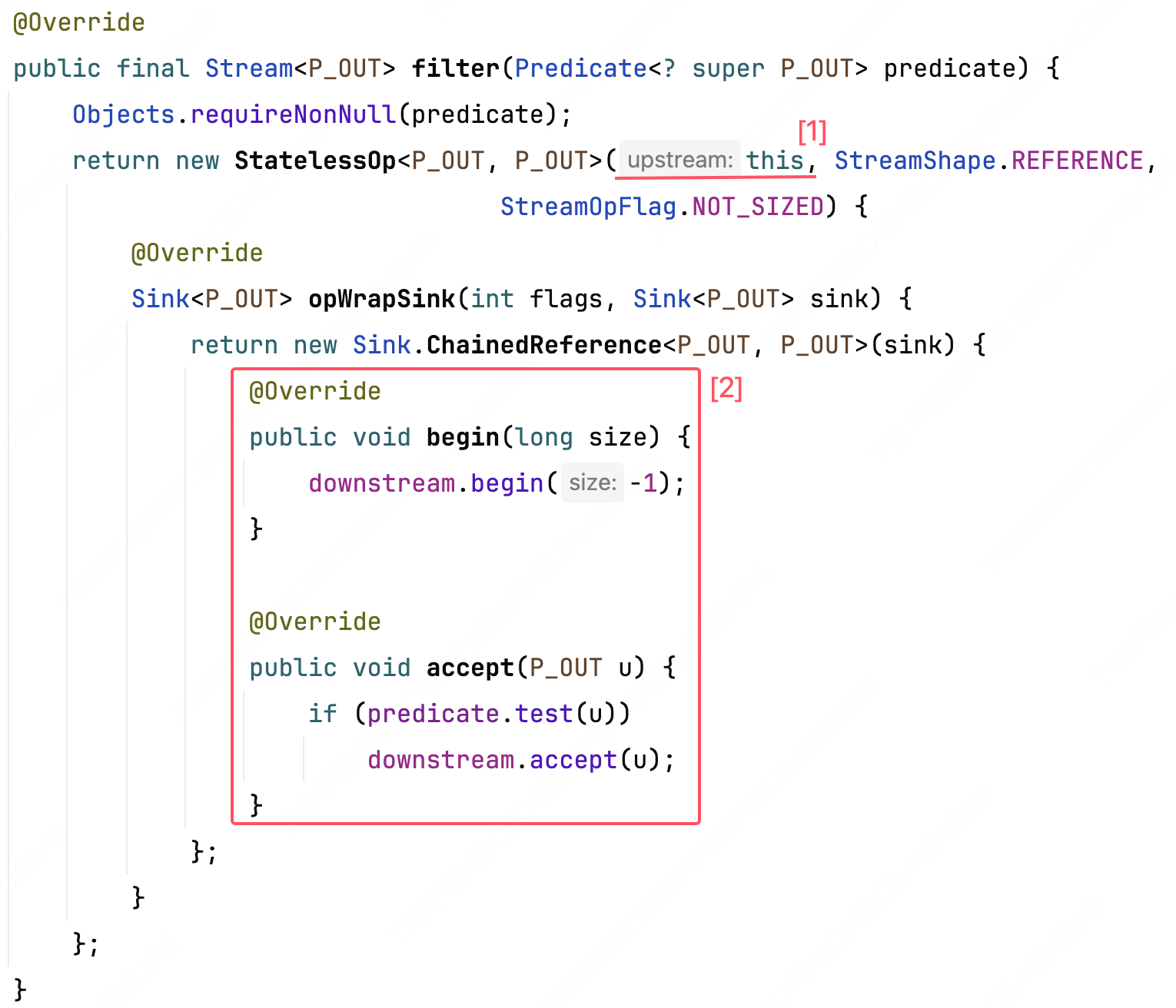
Task: Click the size: inlay hint
Action: pyautogui.click(x=593, y=483)
